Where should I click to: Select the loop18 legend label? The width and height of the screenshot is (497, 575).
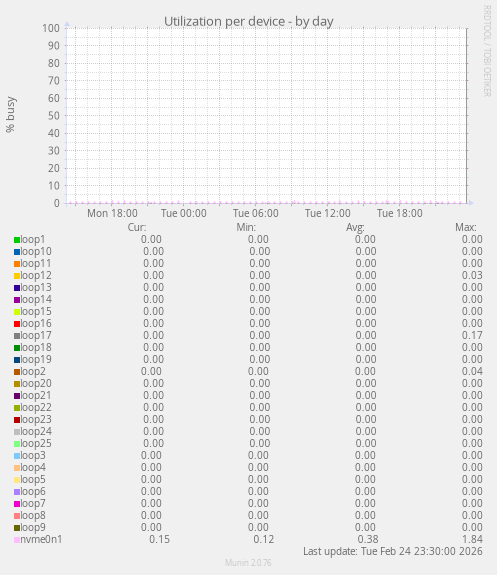[x=36, y=347]
